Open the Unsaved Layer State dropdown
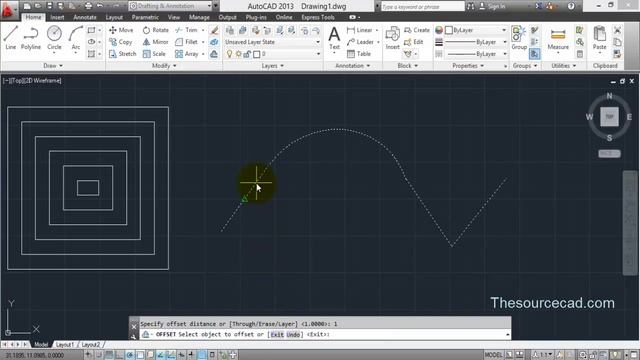 (272, 42)
